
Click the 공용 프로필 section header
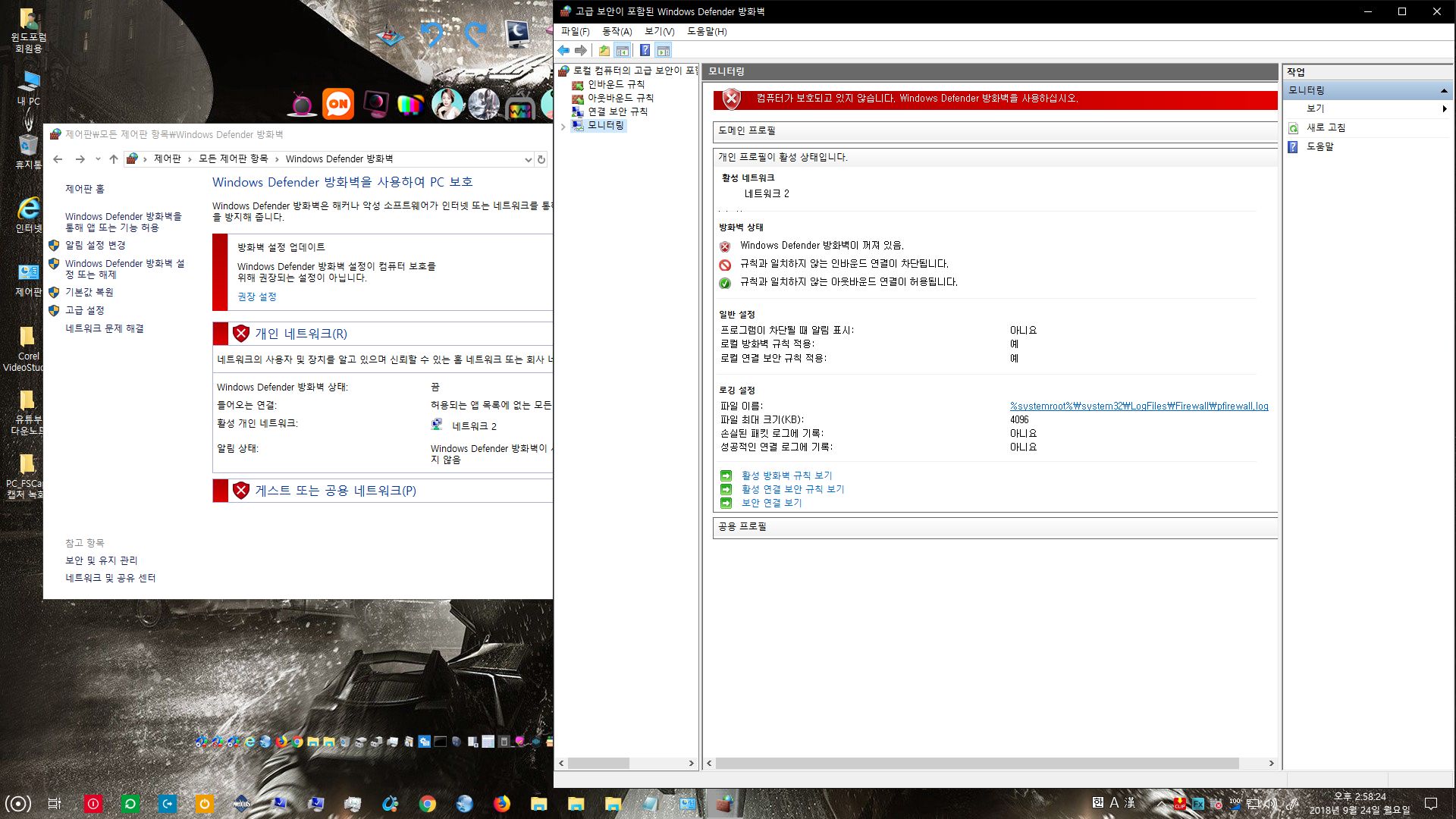pyautogui.click(x=995, y=526)
